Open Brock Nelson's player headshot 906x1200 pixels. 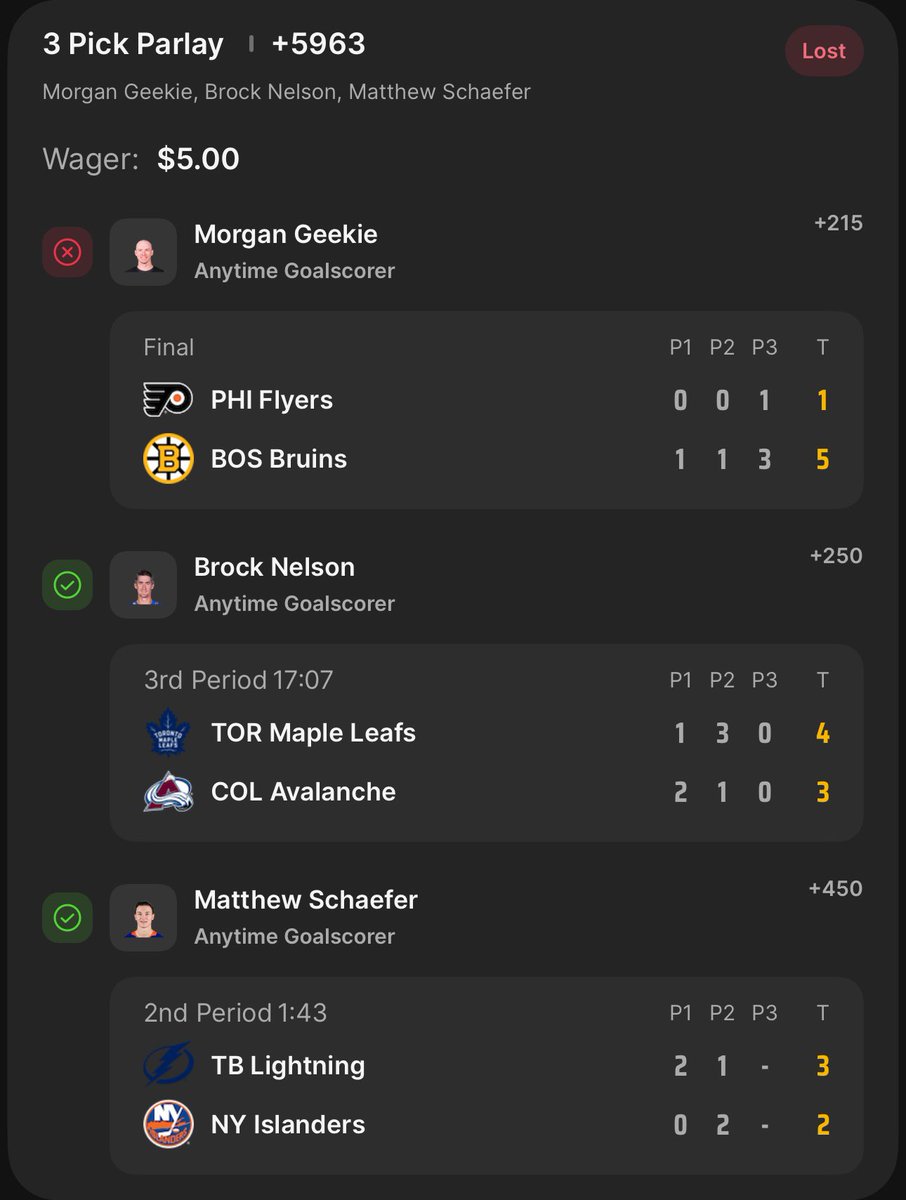(x=143, y=585)
